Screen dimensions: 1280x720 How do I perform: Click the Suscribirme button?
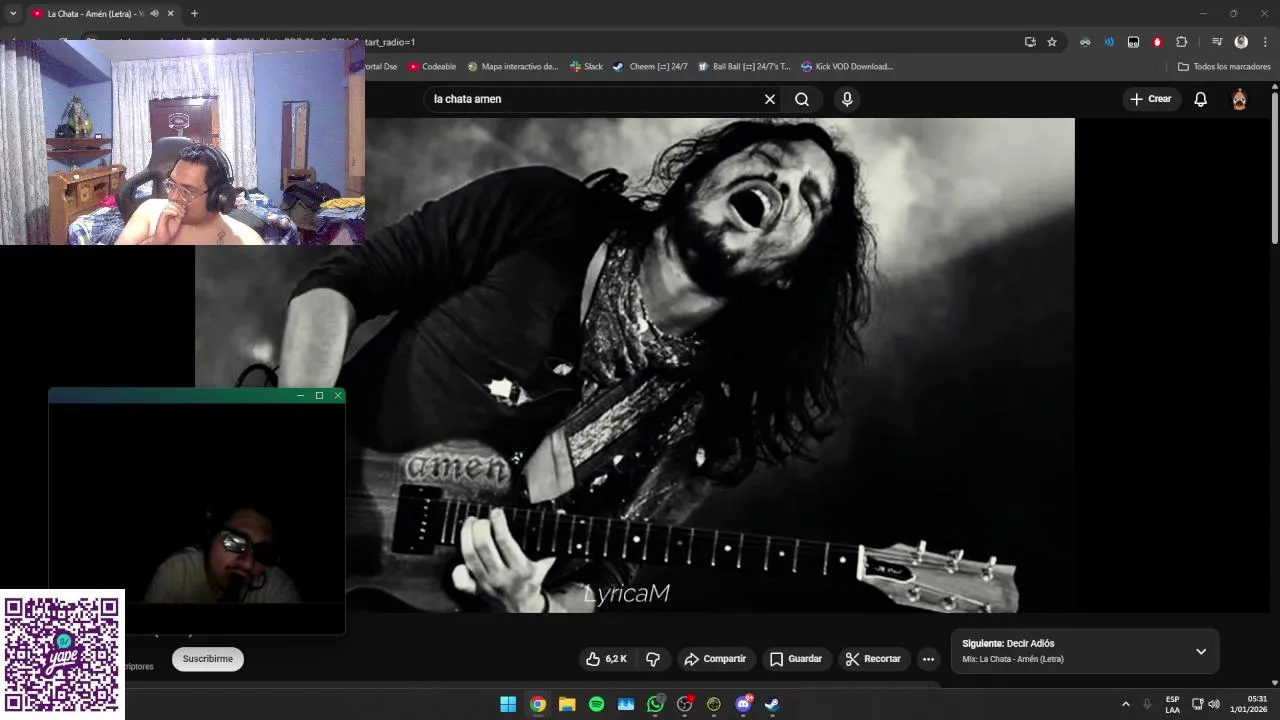[208, 659]
